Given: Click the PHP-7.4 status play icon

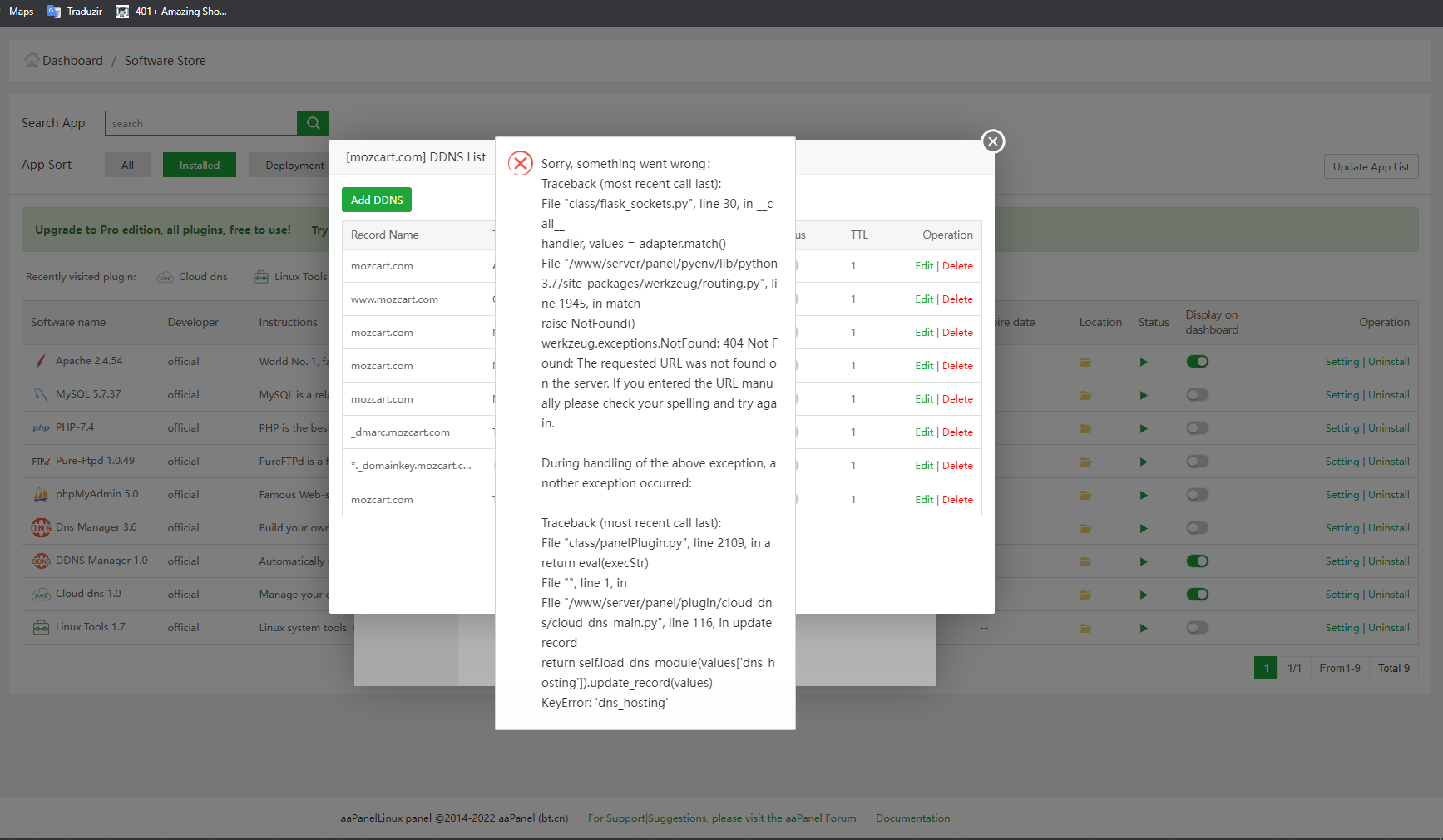Looking at the screenshot, I should pyautogui.click(x=1144, y=428).
